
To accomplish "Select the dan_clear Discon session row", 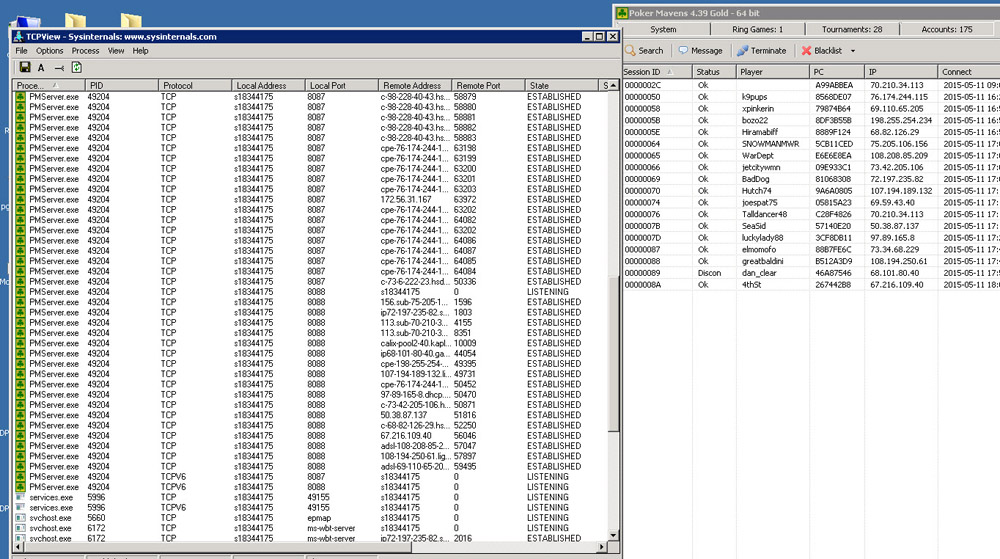I will tap(811, 273).
